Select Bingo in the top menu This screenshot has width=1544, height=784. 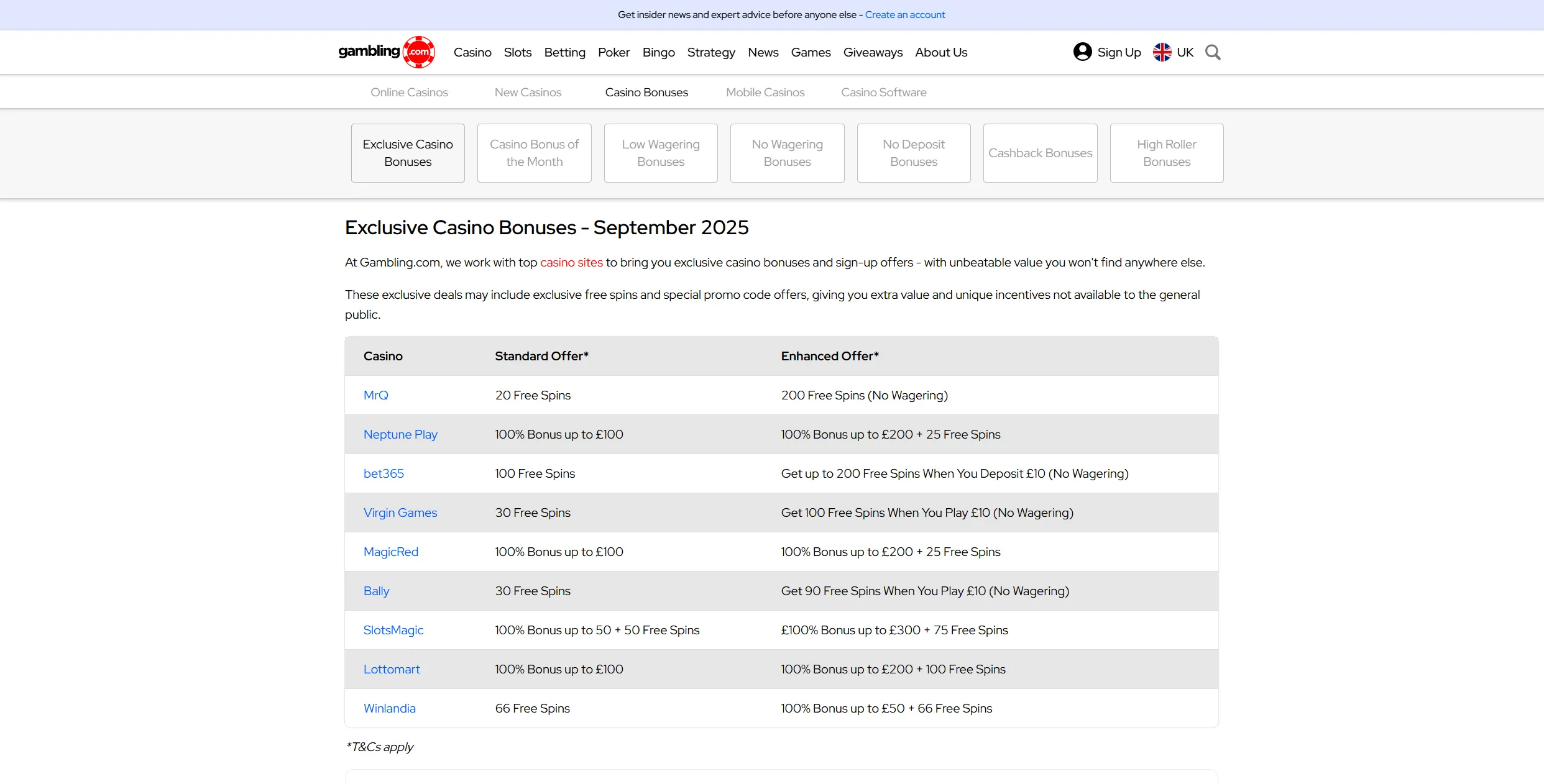tap(658, 52)
